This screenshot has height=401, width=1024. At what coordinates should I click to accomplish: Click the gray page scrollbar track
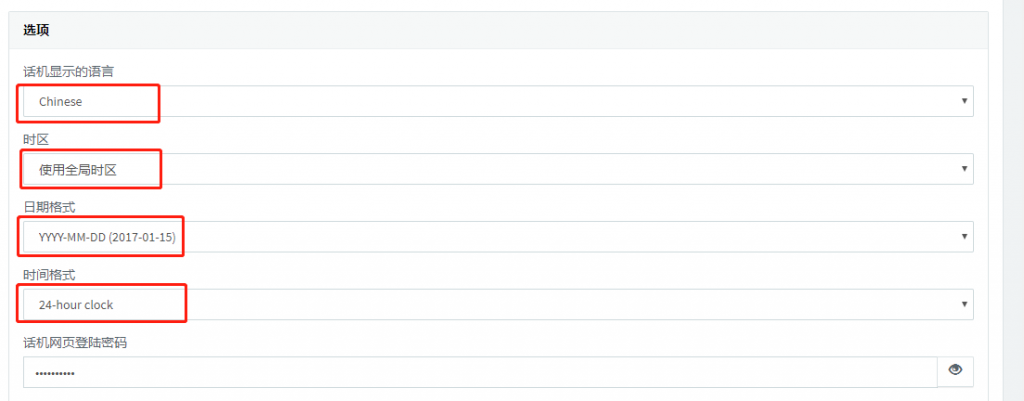[x=1013, y=200]
